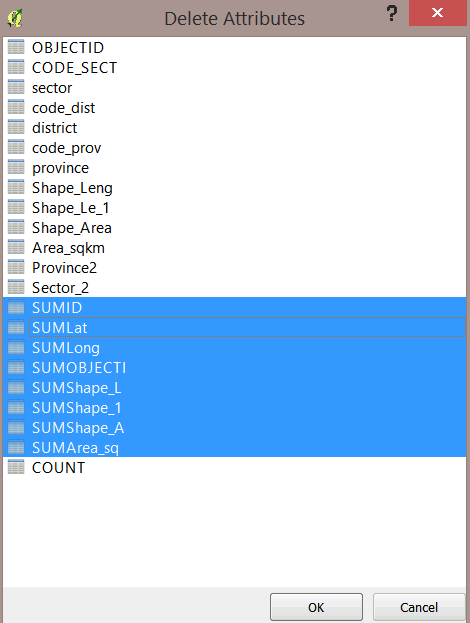Dismiss the dialog with Cancel
This screenshot has height=623, width=470.
pos(419,607)
